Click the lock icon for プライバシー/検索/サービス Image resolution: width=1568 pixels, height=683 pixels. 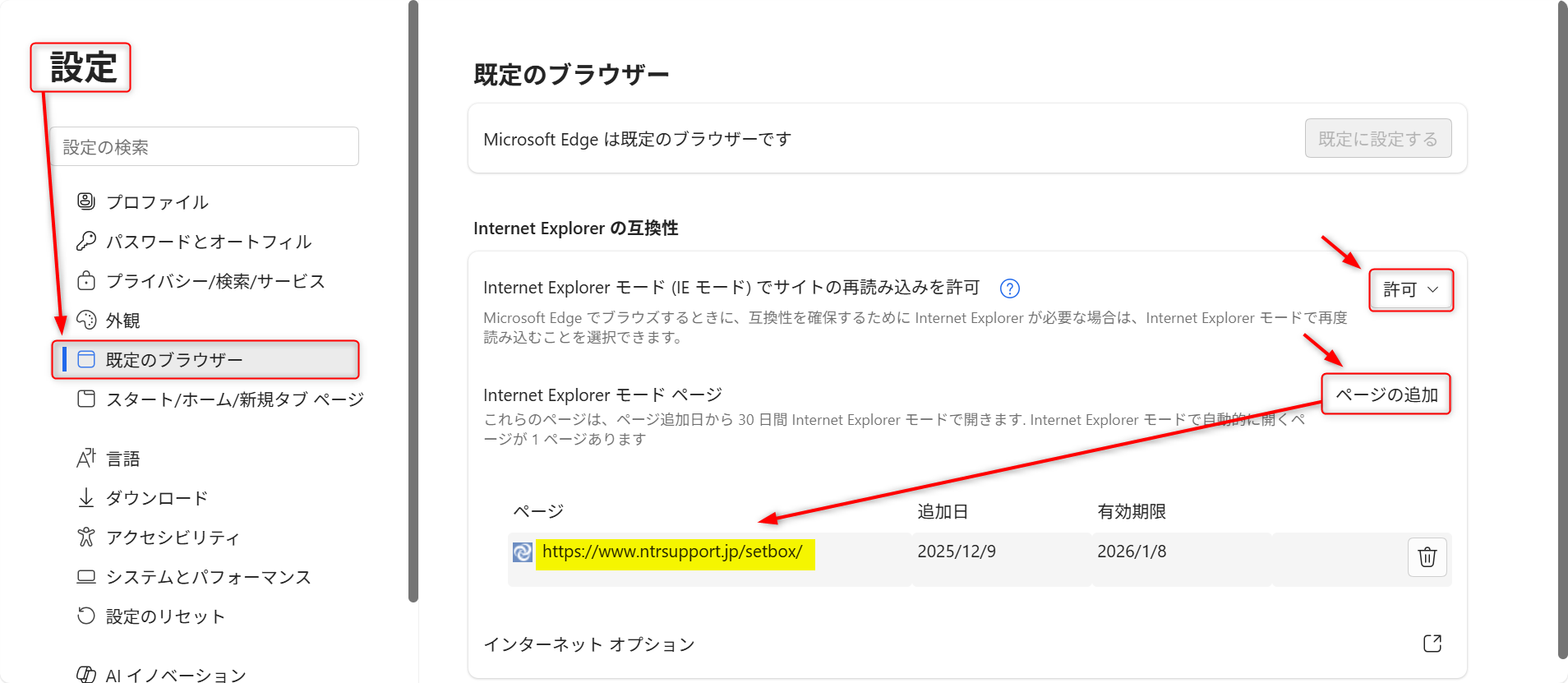click(x=86, y=281)
